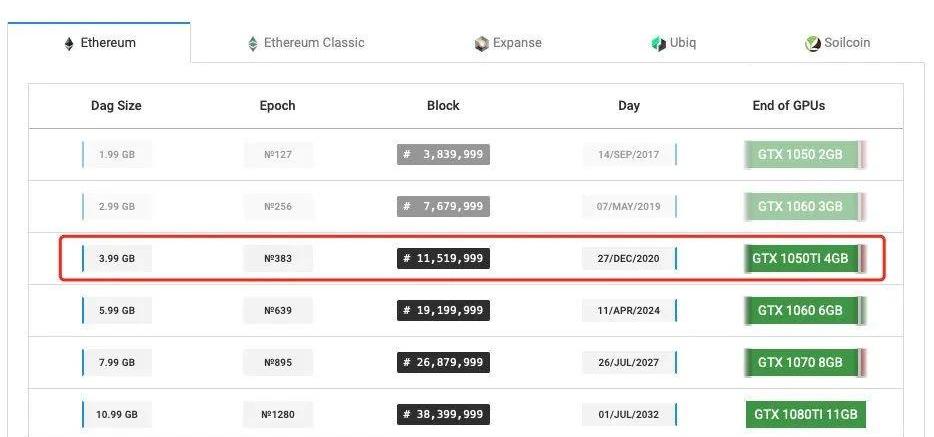The width and height of the screenshot is (934, 437).
Task: Click the epoch №383 label
Action: coord(277,258)
